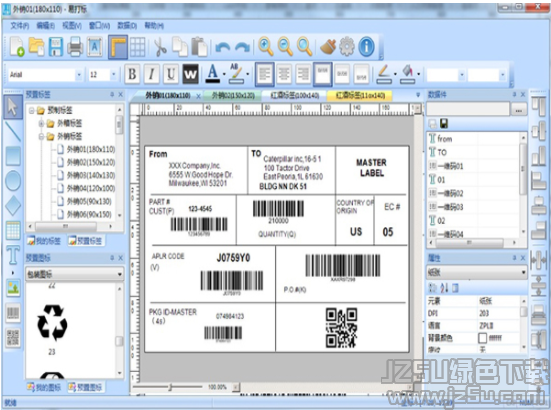Open the fill bucket color dropdown
This screenshot has height=410, width=551.
(x=419, y=74)
